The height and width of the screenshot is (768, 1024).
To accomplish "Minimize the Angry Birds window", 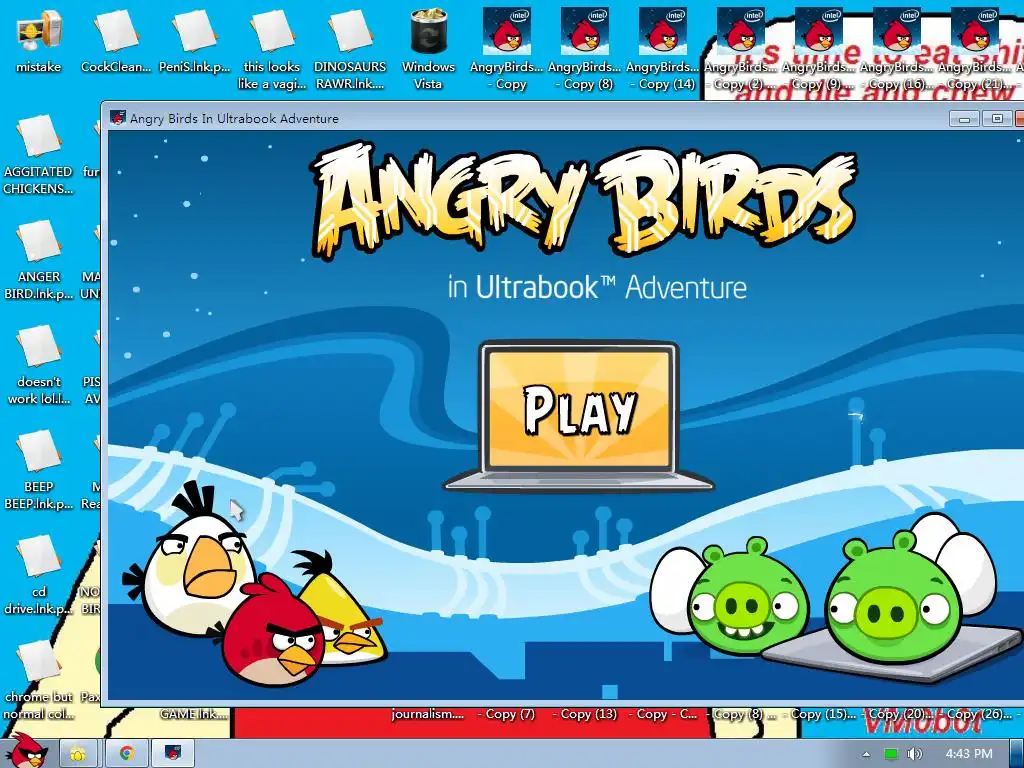I will 965,119.
